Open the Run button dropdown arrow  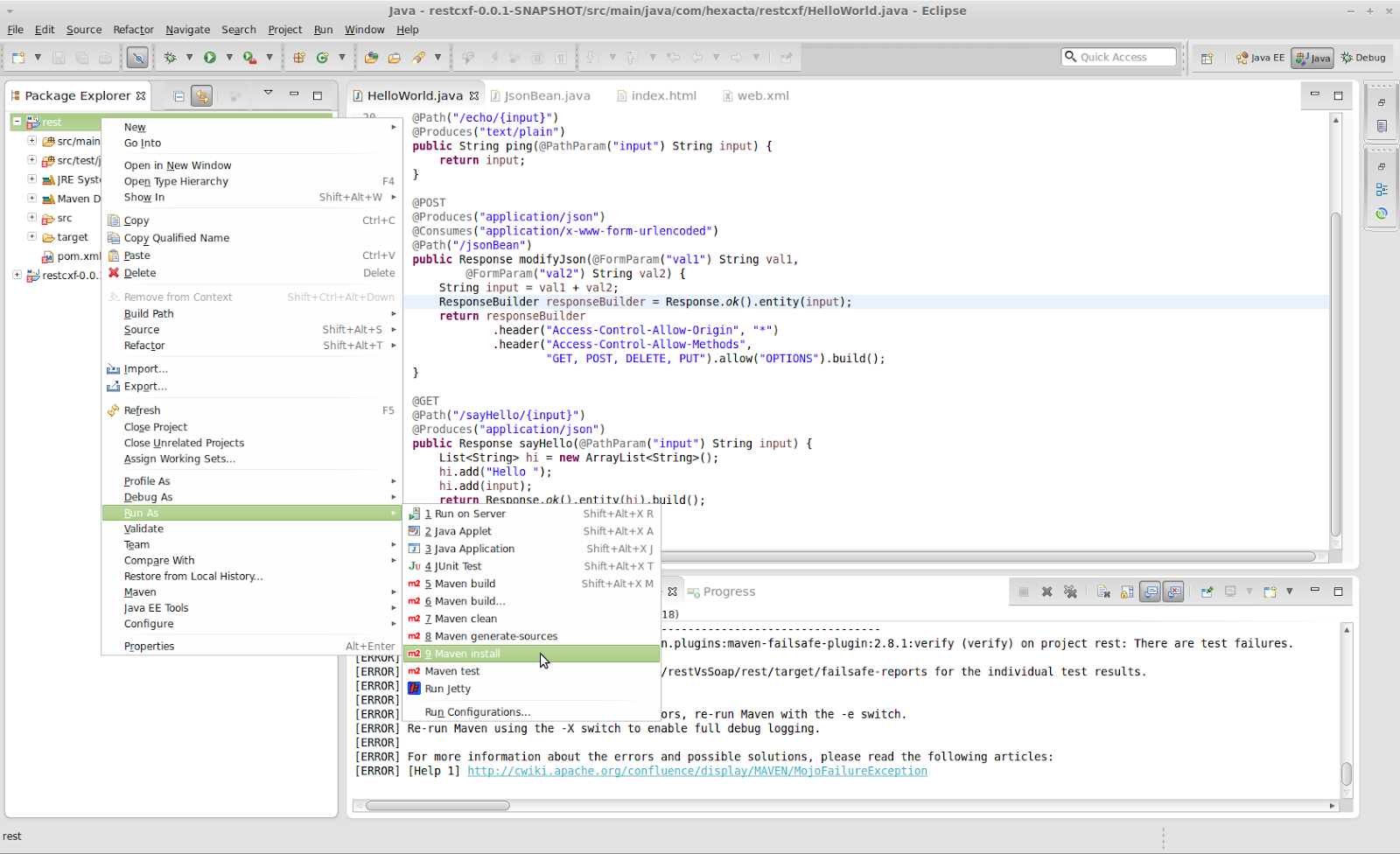[x=229, y=58]
